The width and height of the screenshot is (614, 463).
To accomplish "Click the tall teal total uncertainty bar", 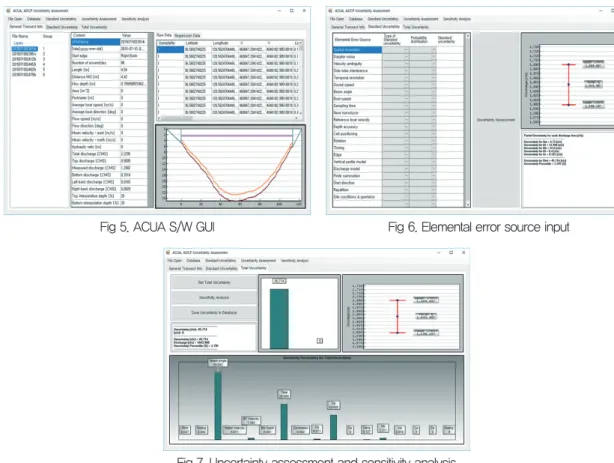I will tap(279, 318).
